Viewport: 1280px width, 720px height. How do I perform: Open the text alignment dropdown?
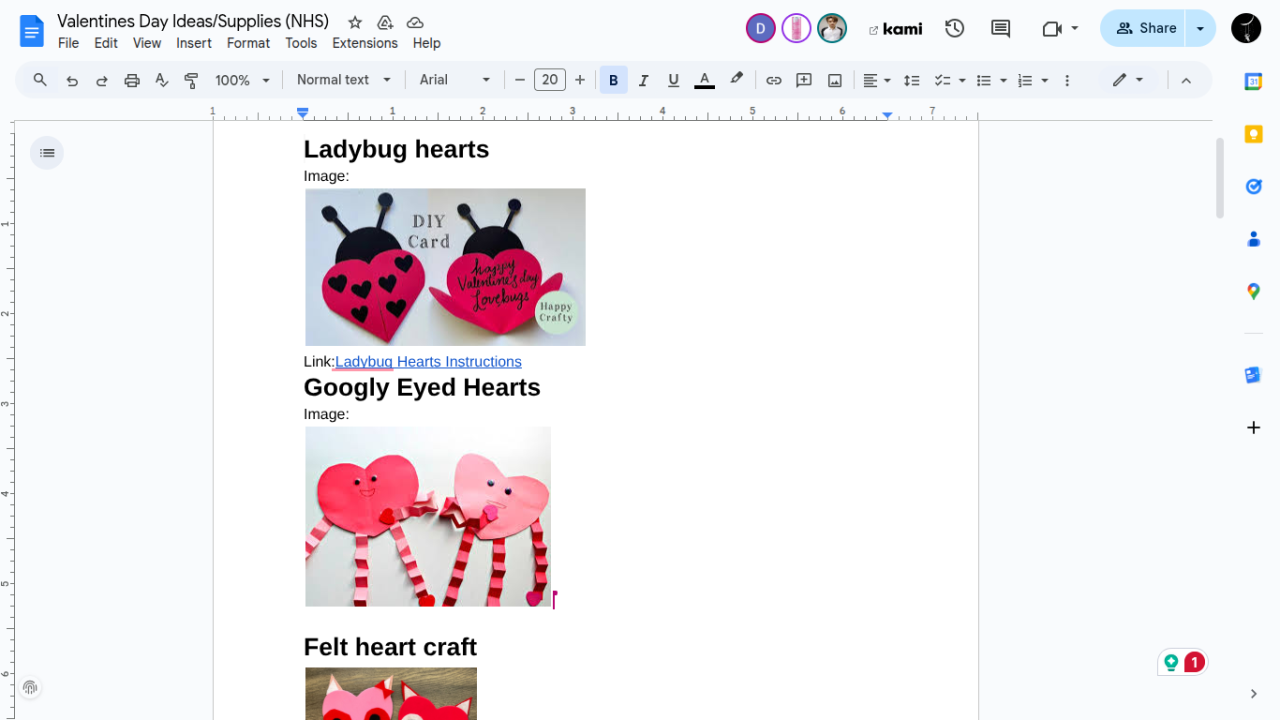(877, 80)
